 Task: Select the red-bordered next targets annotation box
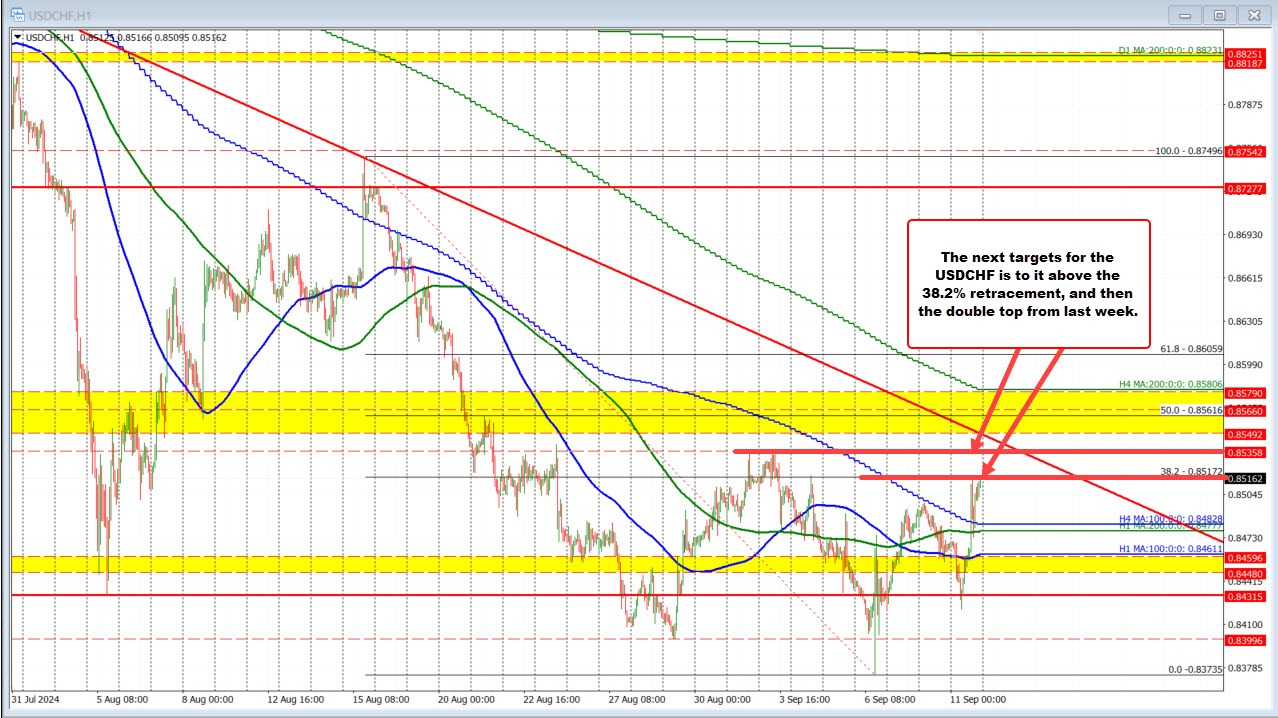[x=1028, y=284]
